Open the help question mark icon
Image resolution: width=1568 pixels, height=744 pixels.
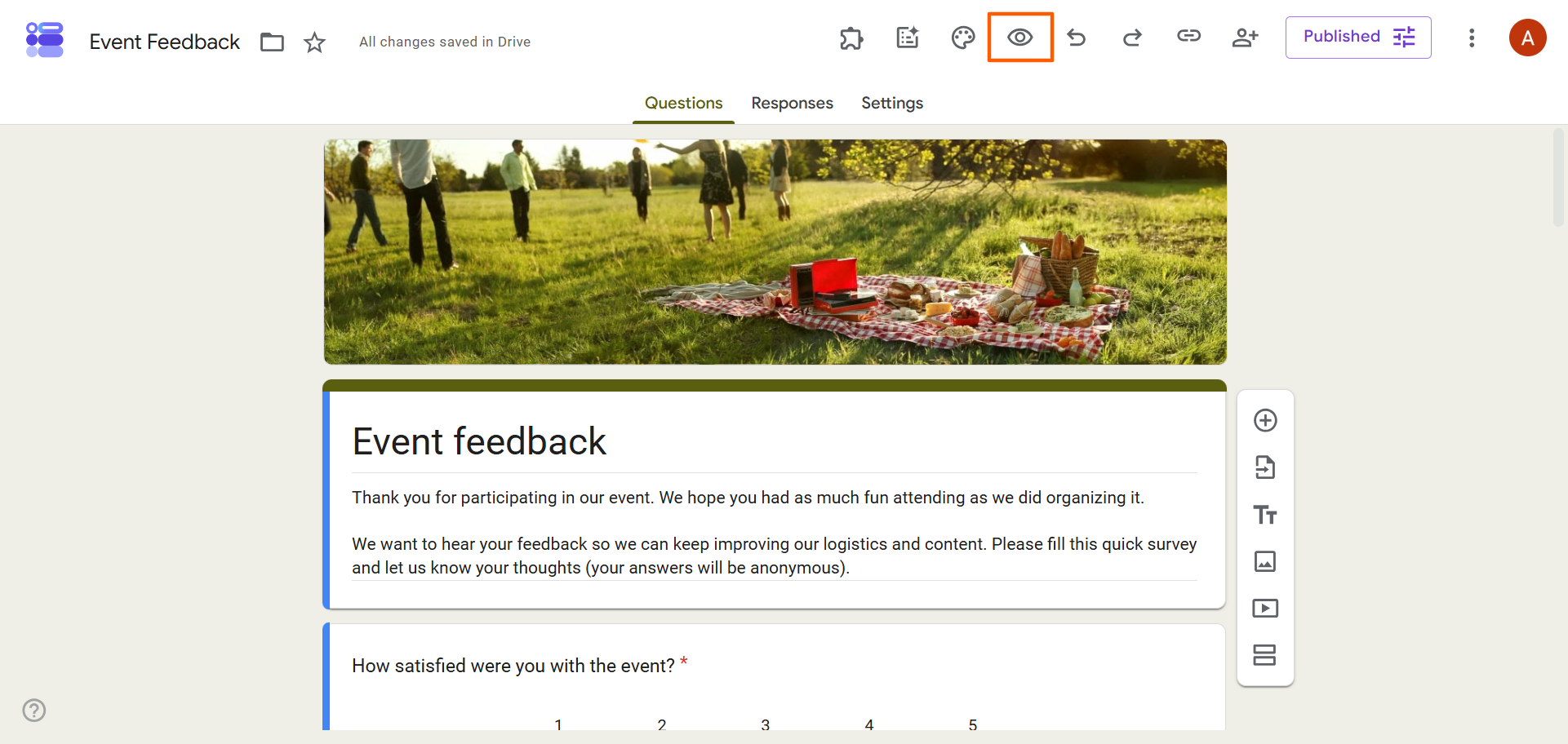coord(34,711)
